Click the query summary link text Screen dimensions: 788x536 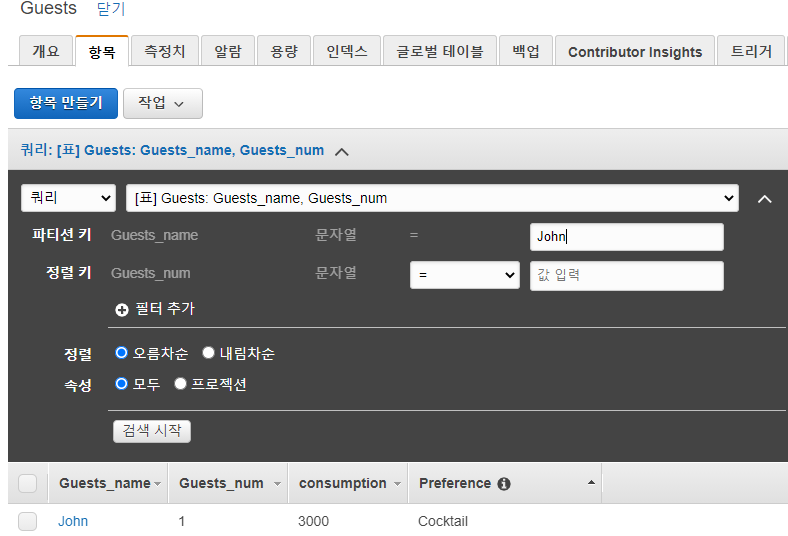172,150
